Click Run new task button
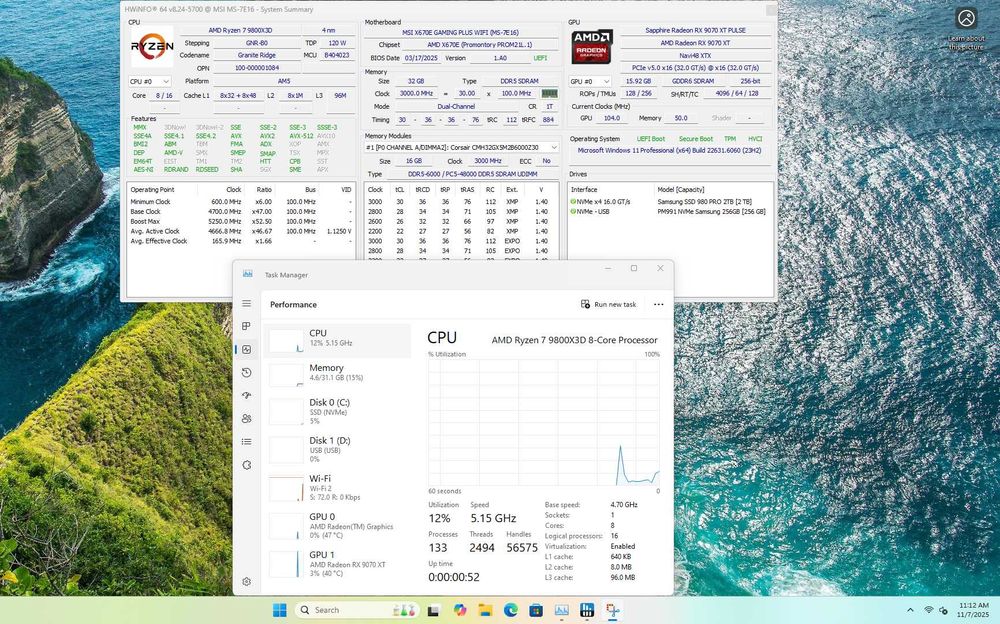The width and height of the screenshot is (1000, 624). coord(608,304)
